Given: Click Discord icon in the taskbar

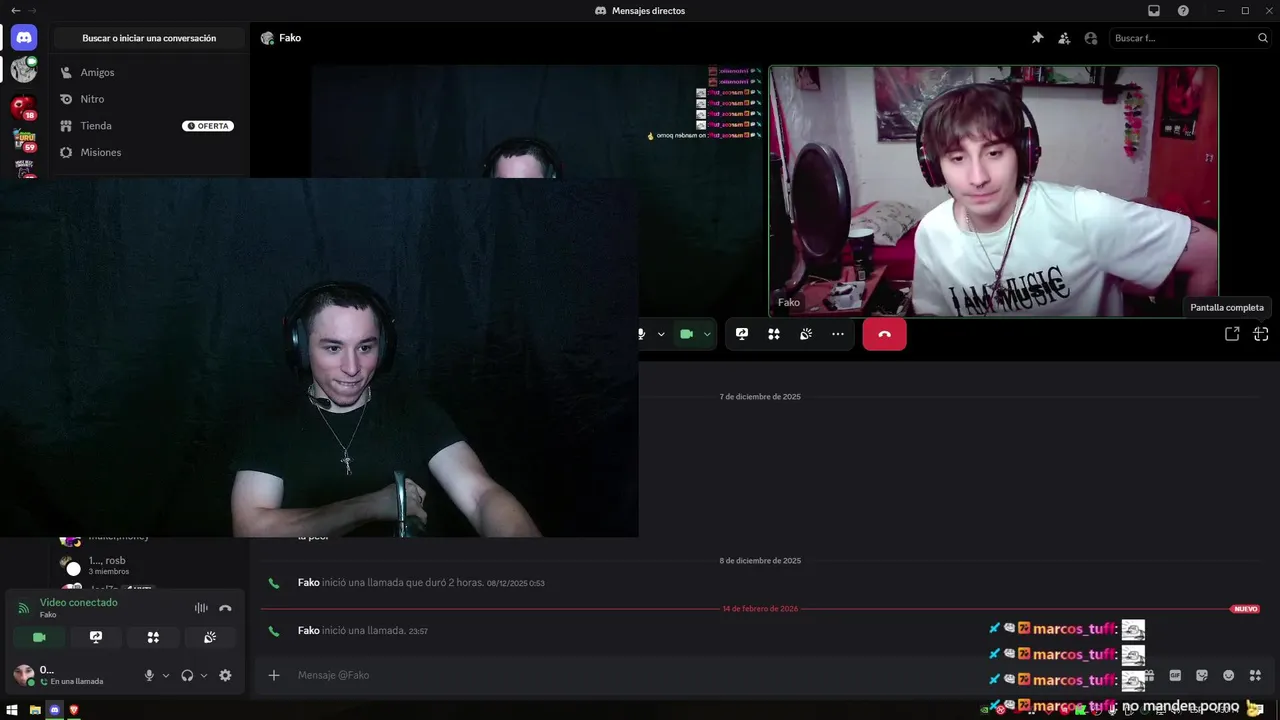Looking at the screenshot, I should coord(54,710).
